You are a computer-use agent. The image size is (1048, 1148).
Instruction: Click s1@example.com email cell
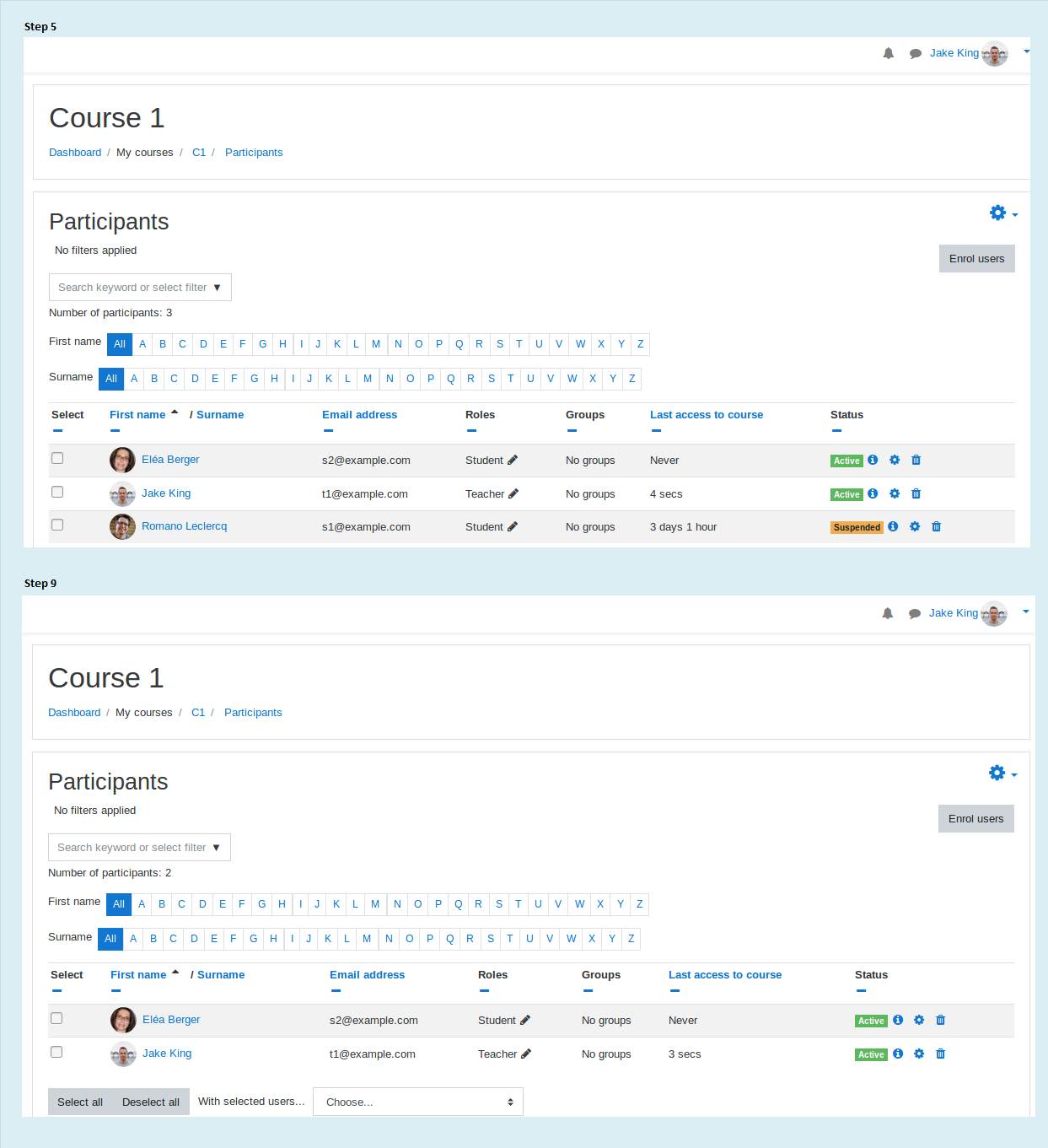pyautogui.click(x=366, y=527)
